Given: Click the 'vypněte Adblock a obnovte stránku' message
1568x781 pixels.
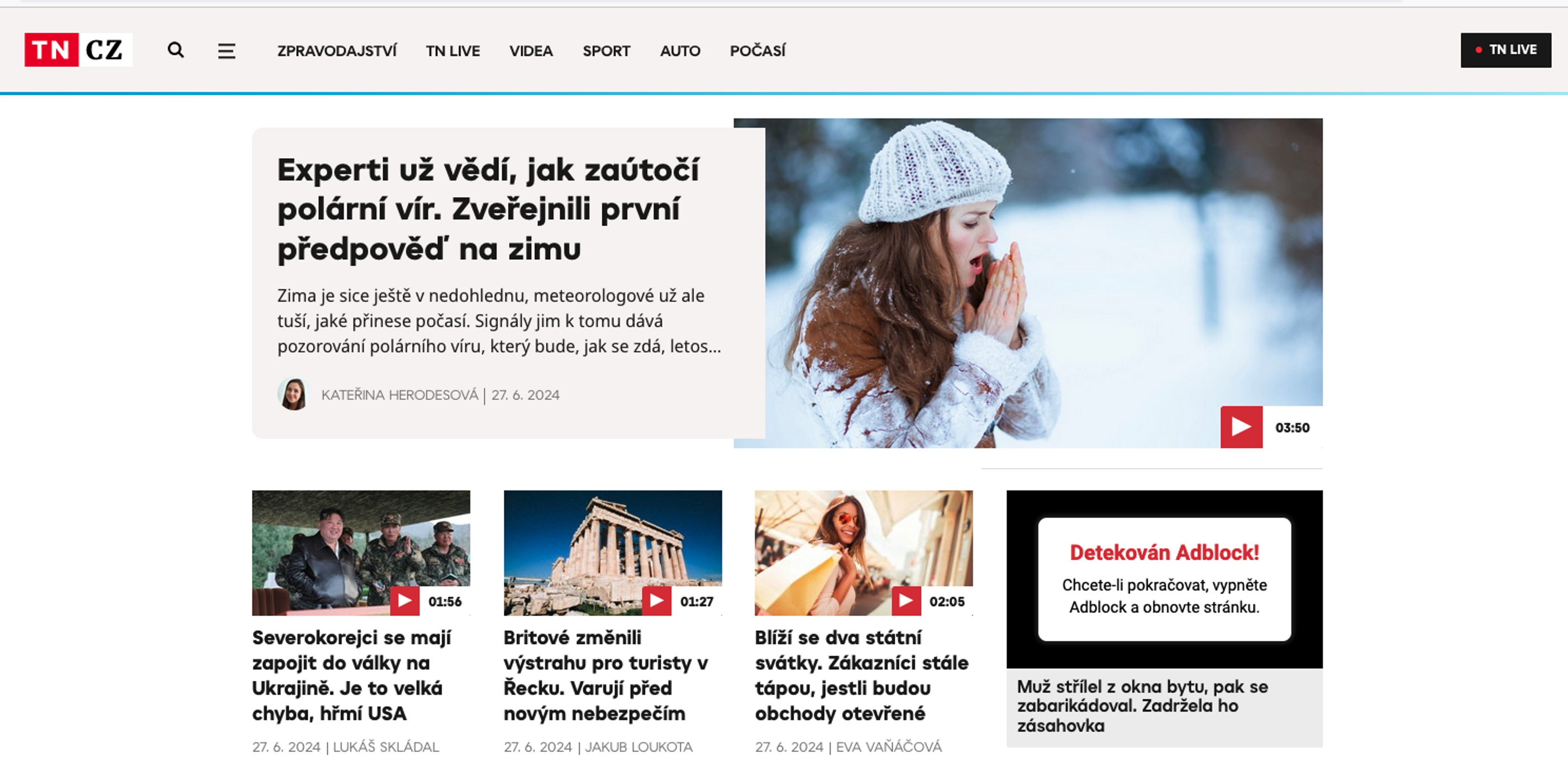Looking at the screenshot, I should (1164, 596).
